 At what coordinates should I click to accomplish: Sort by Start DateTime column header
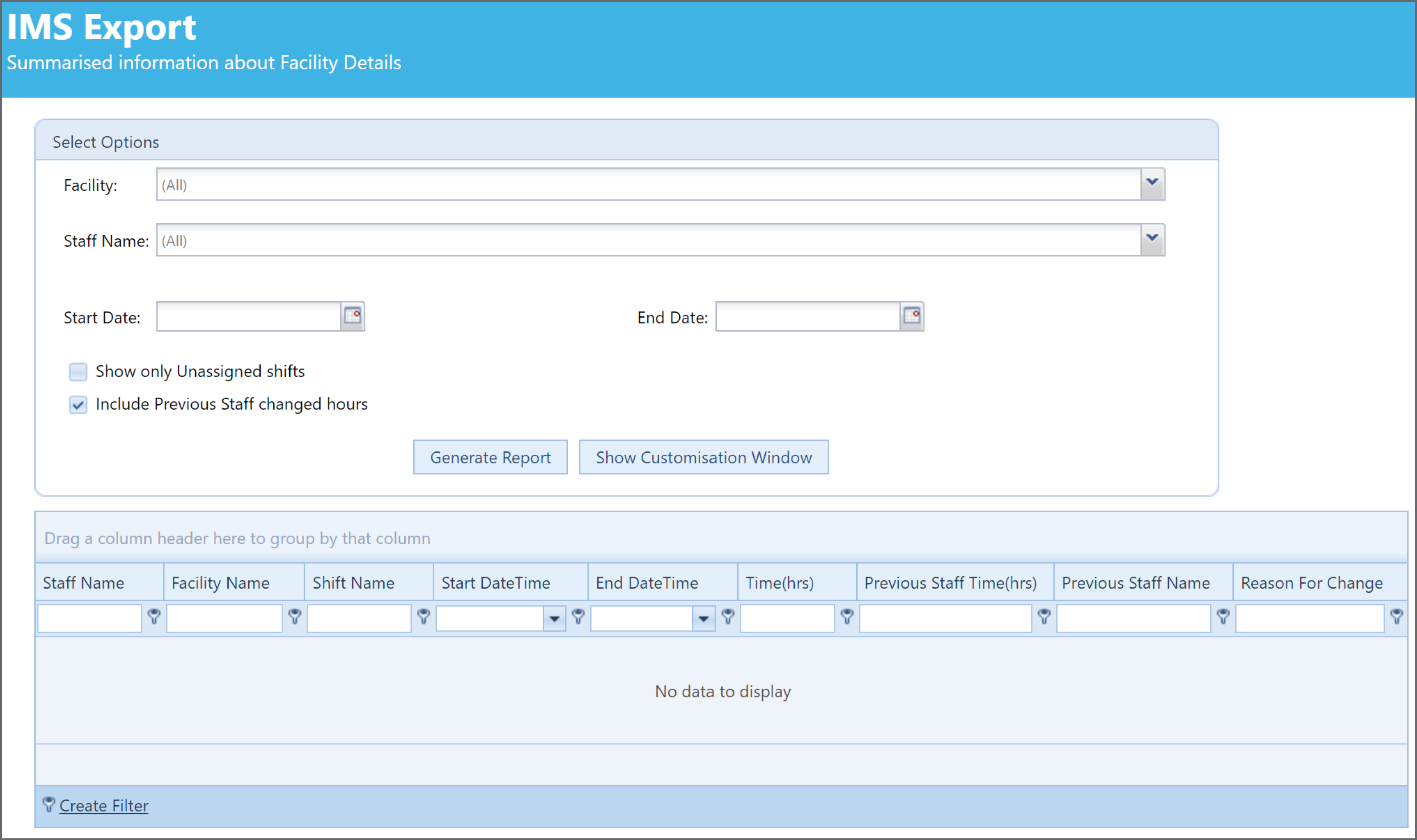(x=511, y=582)
